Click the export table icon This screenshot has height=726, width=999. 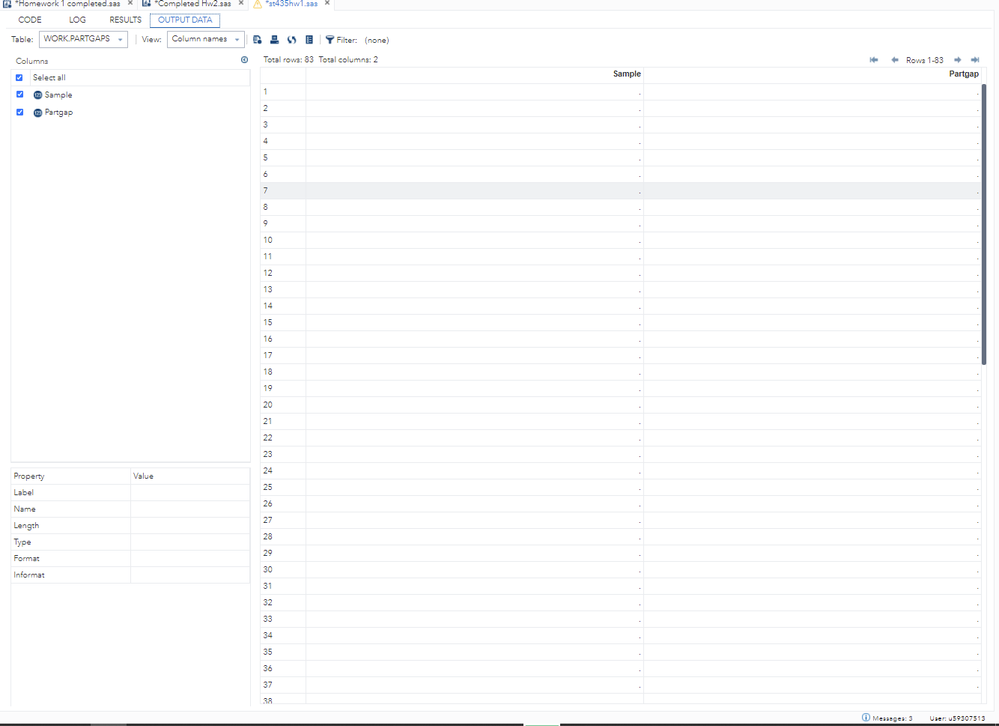coord(257,39)
